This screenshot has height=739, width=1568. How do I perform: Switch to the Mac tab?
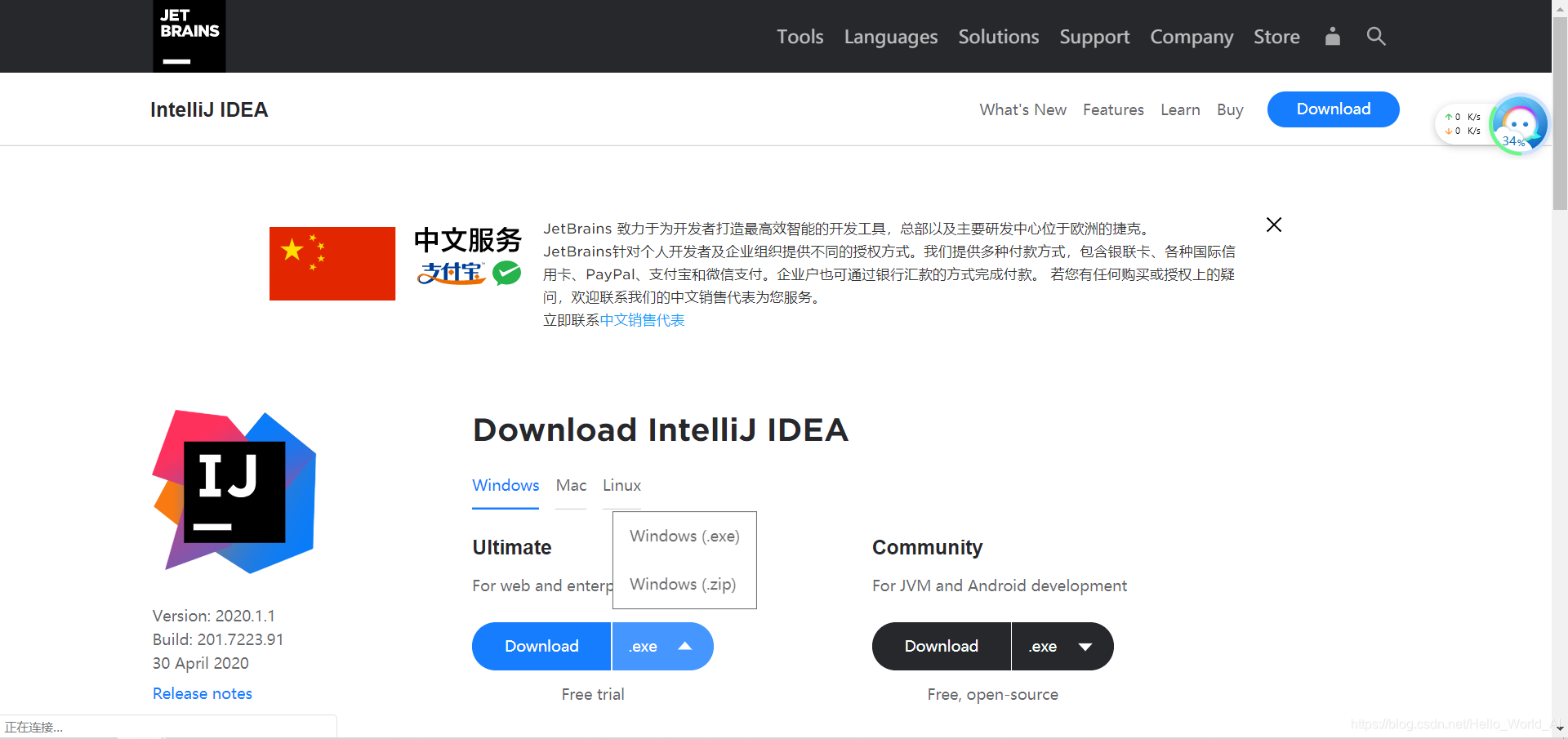tap(571, 485)
